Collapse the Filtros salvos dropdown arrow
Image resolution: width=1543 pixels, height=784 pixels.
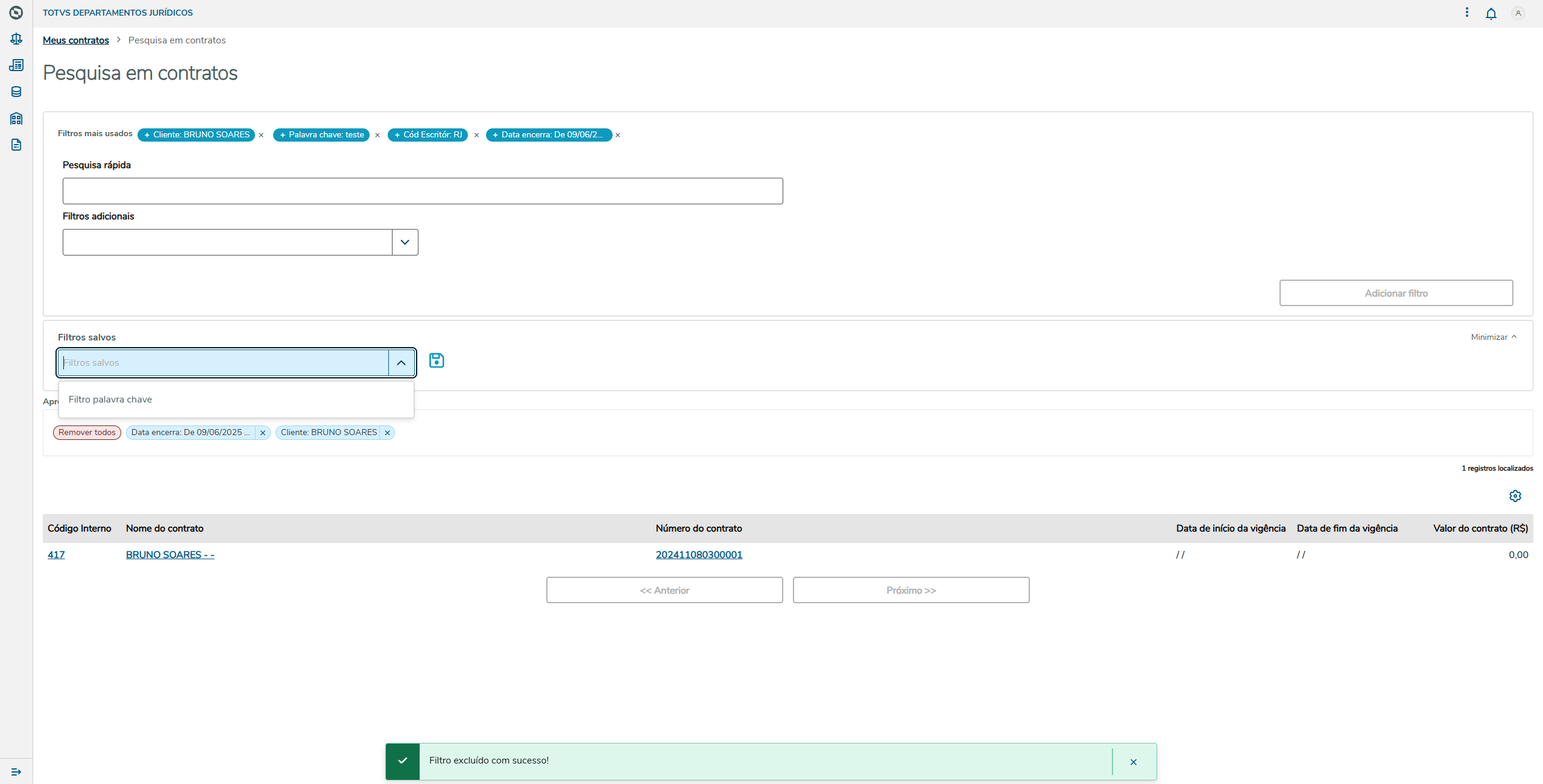tap(402, 363)
